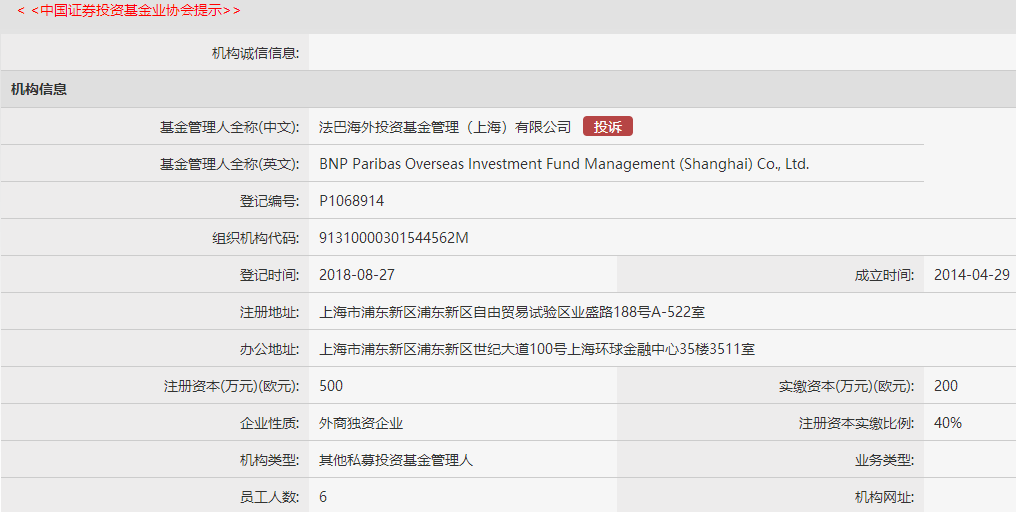Click the 成立时间 label
1016x512 pixels.
pos(884,275)
